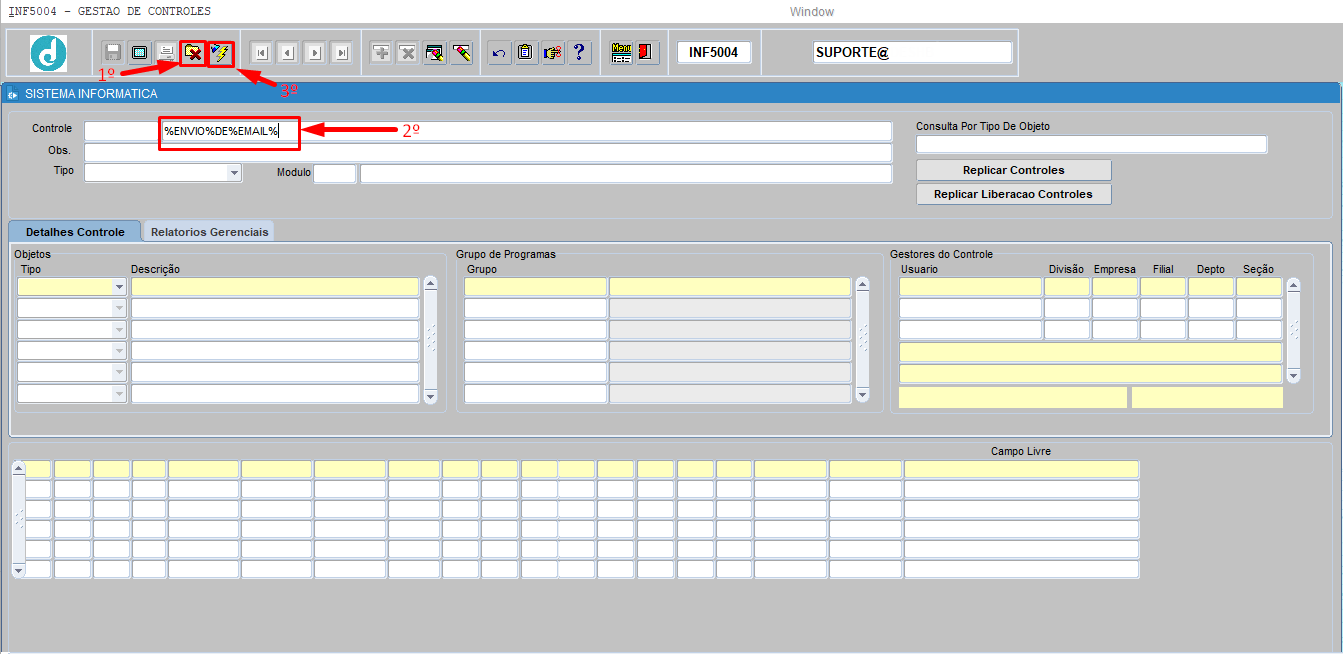Screen dimensions: 1343x654
Task: Open the first Objetos Tipo dropdown
Action: tap(120, 287)
